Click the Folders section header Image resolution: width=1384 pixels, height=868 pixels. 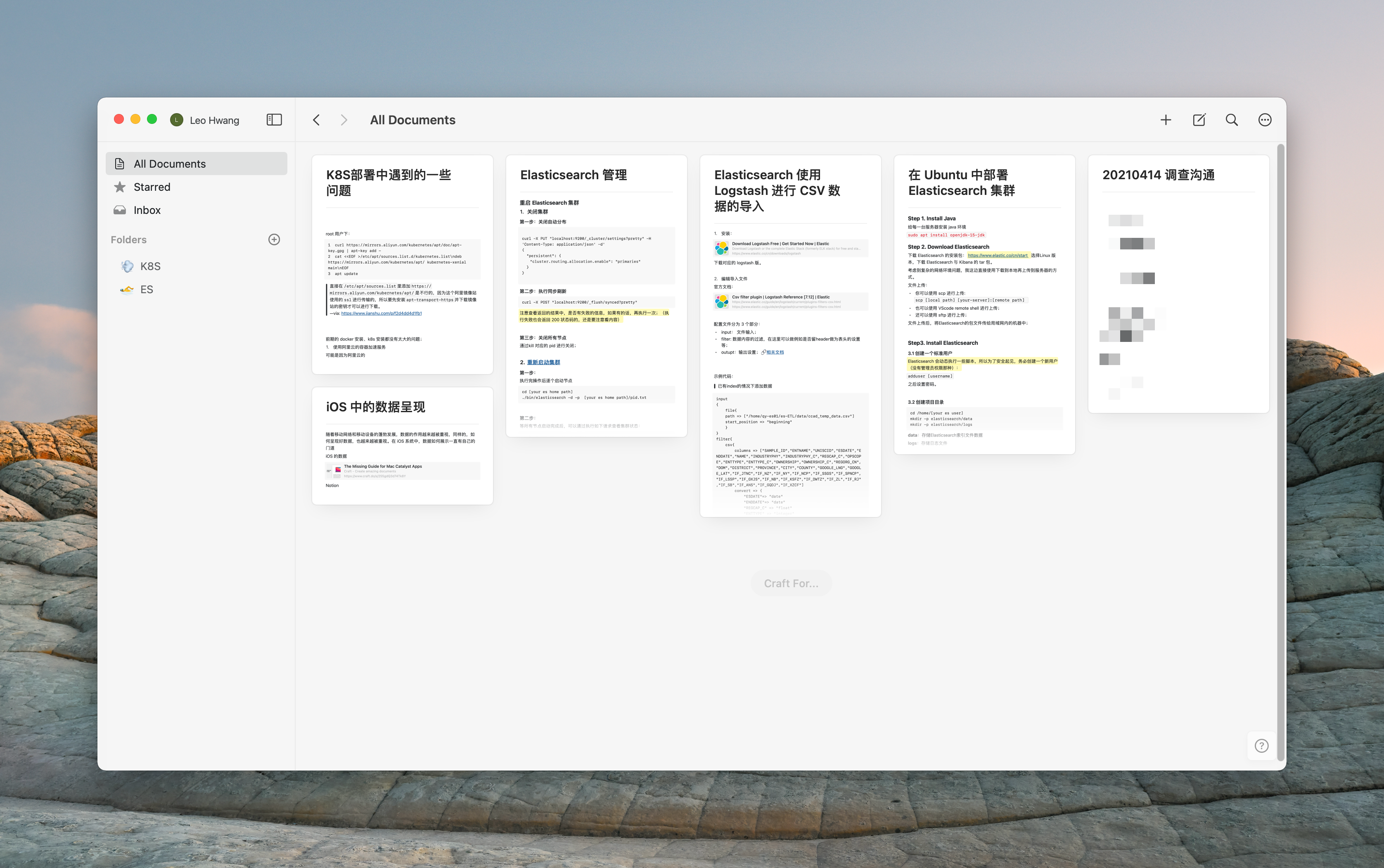click(128, 240)
